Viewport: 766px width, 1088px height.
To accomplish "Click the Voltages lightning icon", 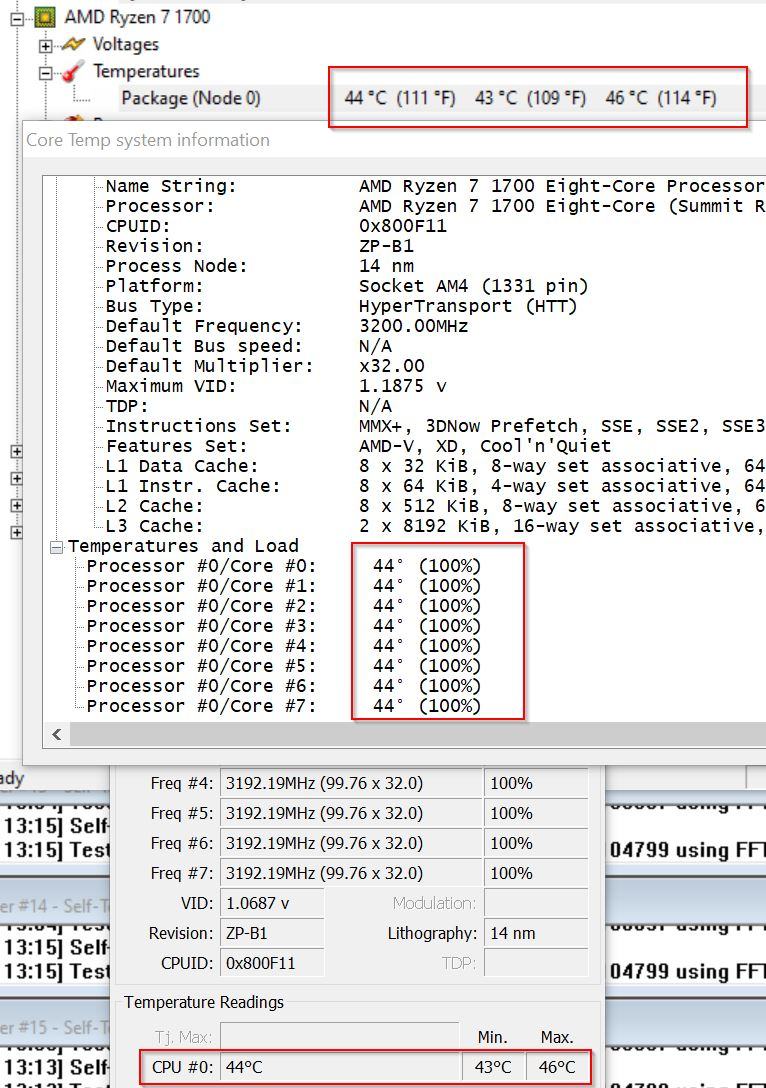I will pos(73,45).
